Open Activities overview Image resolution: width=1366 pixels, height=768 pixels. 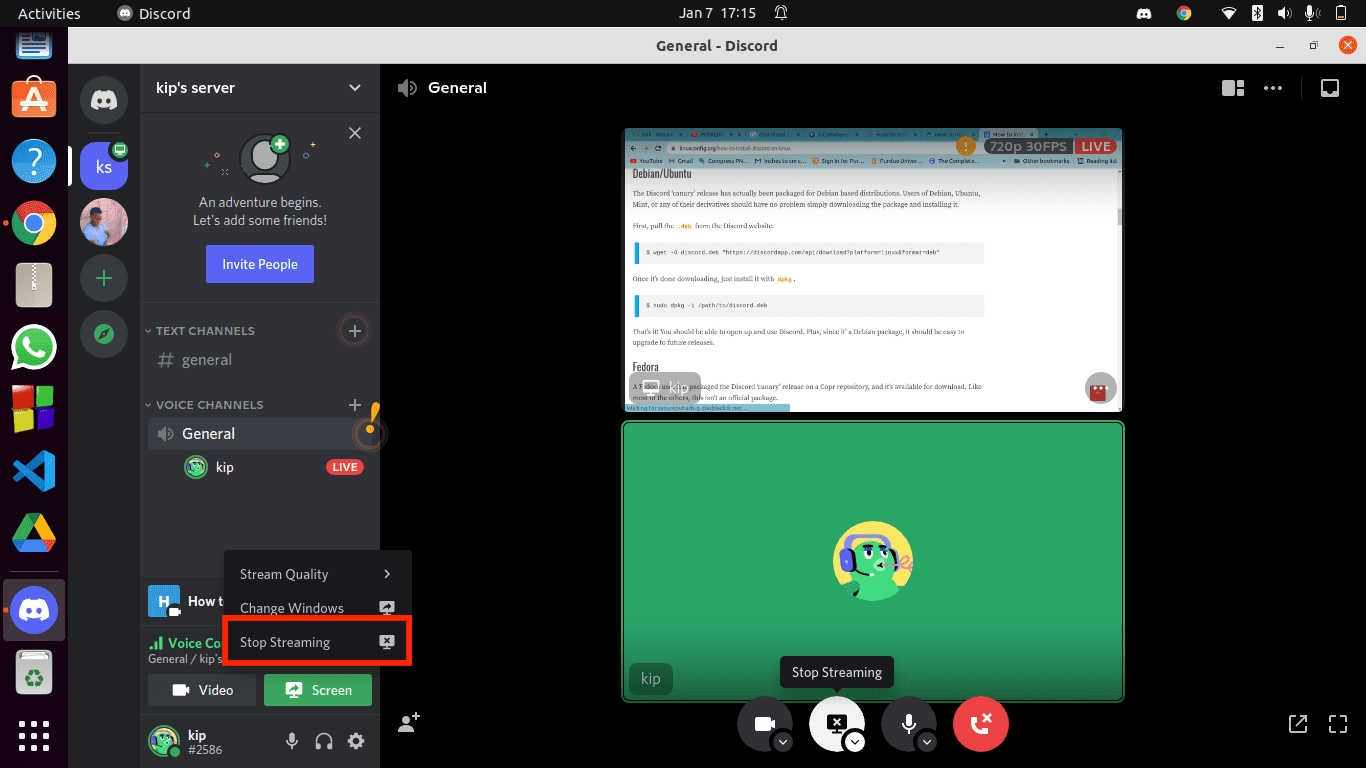click(x=49, y=13)
